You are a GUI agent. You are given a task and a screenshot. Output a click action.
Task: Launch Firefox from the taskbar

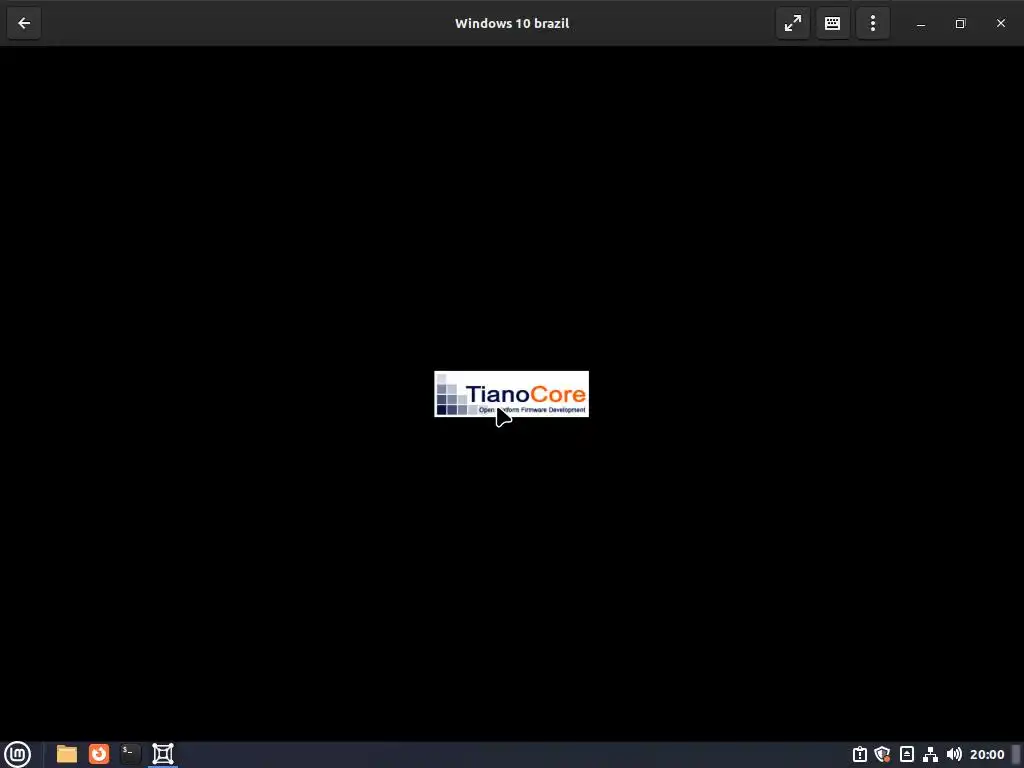[x=99, y=754]
